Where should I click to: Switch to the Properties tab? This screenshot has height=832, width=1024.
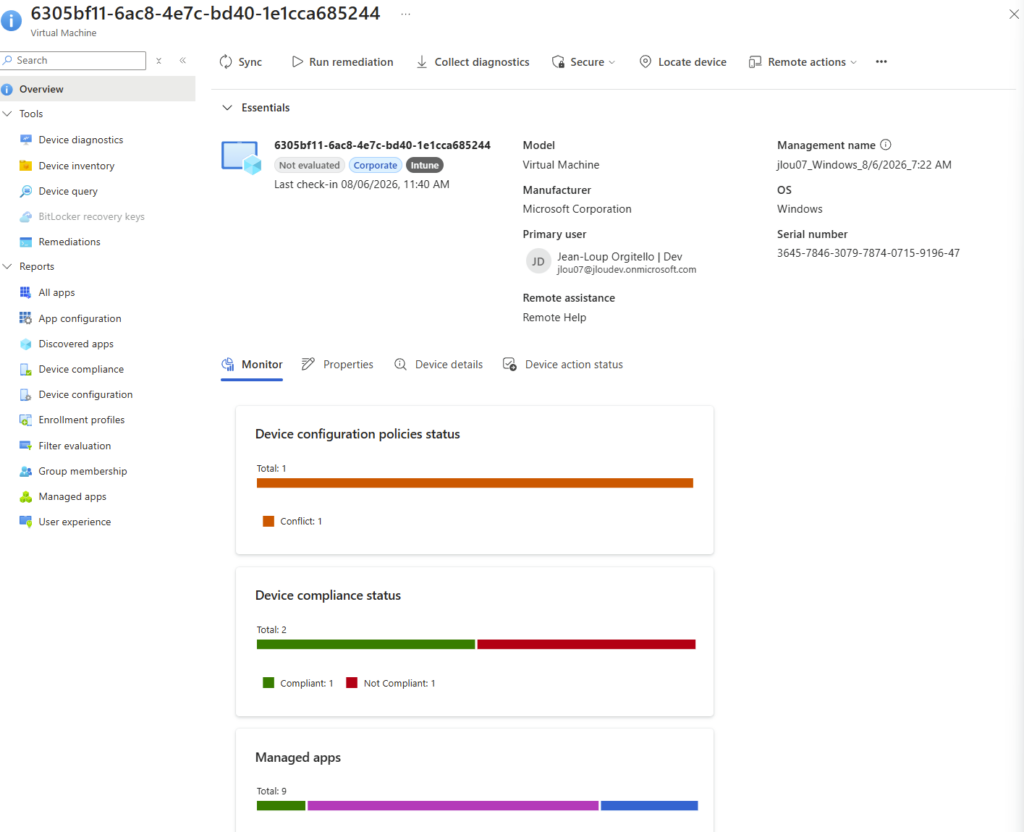click(x=338, y=364)
